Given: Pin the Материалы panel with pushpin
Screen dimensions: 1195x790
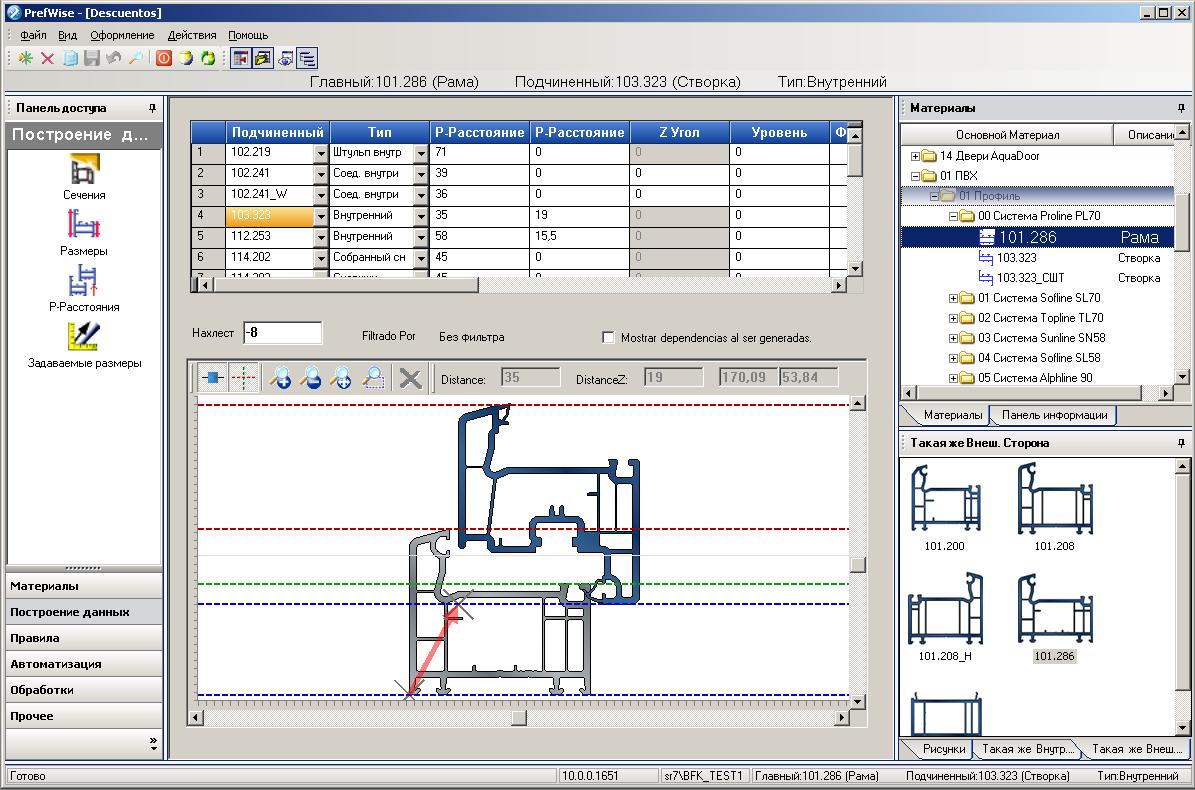Looking at the screenshot, I should 1181,108.
